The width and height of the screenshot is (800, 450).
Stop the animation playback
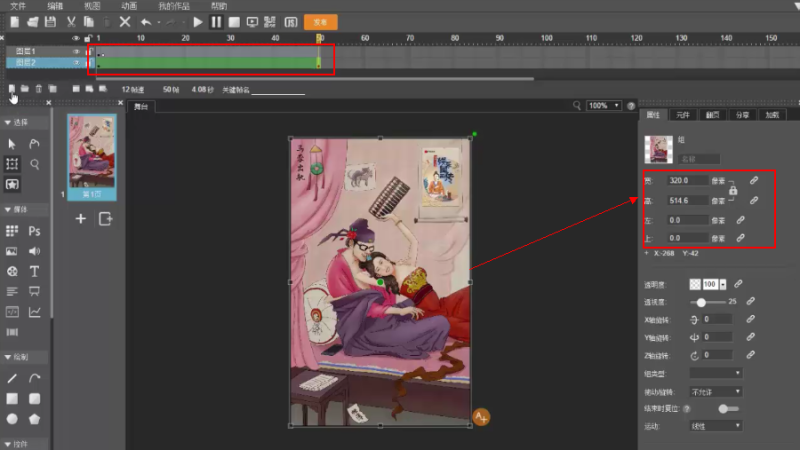[x=234, y=22]
